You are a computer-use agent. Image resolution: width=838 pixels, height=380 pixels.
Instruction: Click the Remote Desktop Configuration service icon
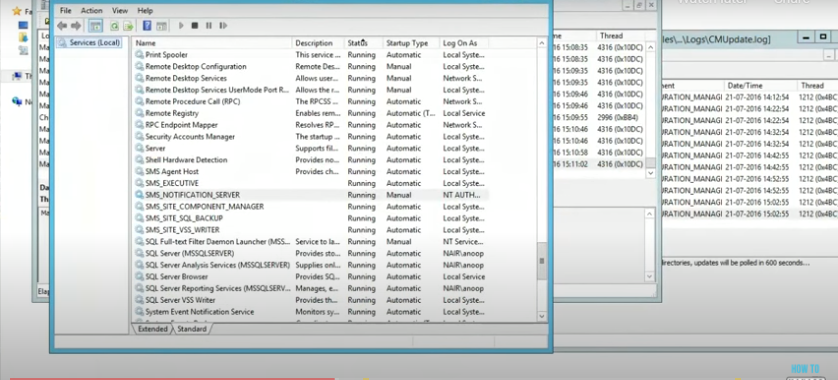(139, 67)
